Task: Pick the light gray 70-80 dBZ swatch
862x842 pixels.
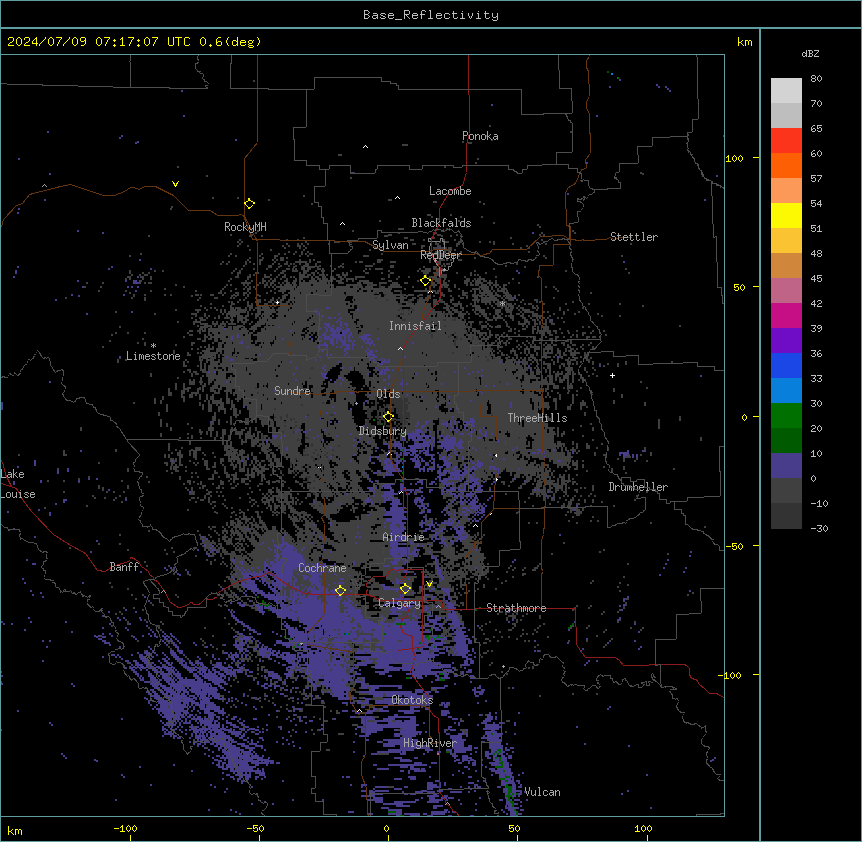Action: (x=786, y=91)
